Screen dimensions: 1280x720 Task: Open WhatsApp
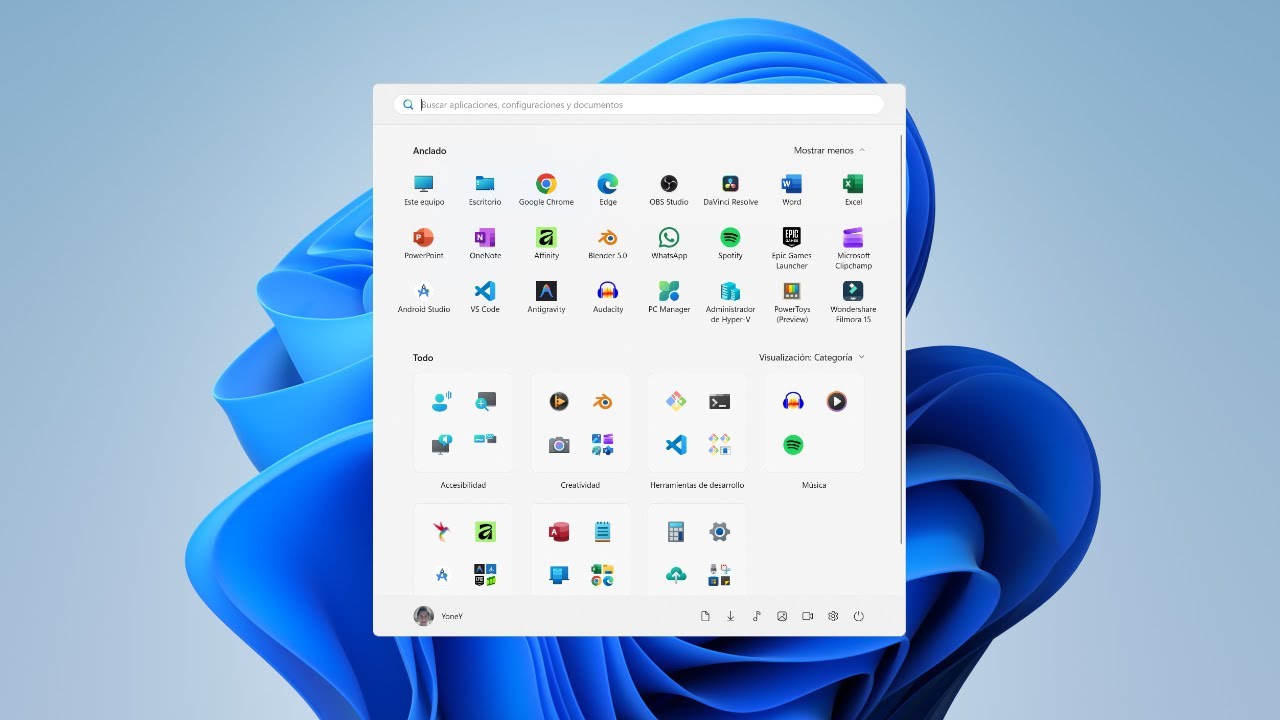[x=669, y=243]
